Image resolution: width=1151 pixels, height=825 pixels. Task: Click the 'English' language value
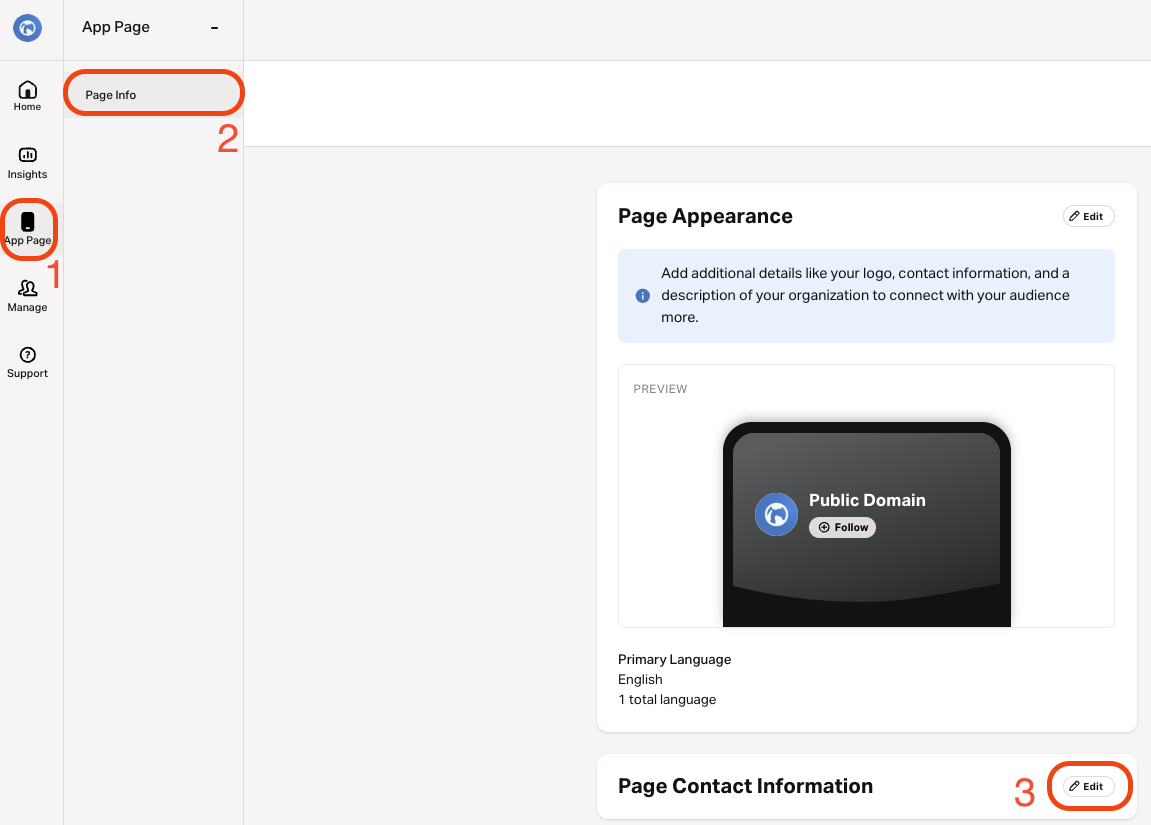coord(640,680)
